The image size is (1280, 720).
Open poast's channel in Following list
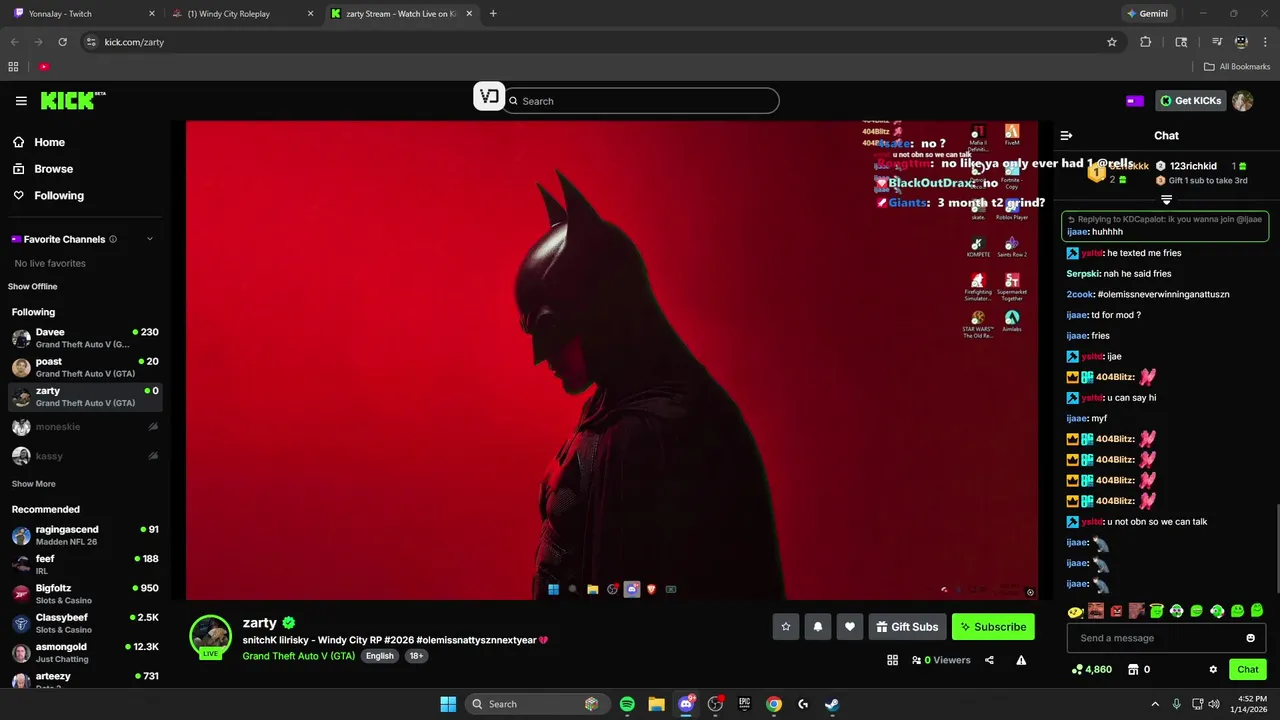pyautogui.click(x=85, y=367)
